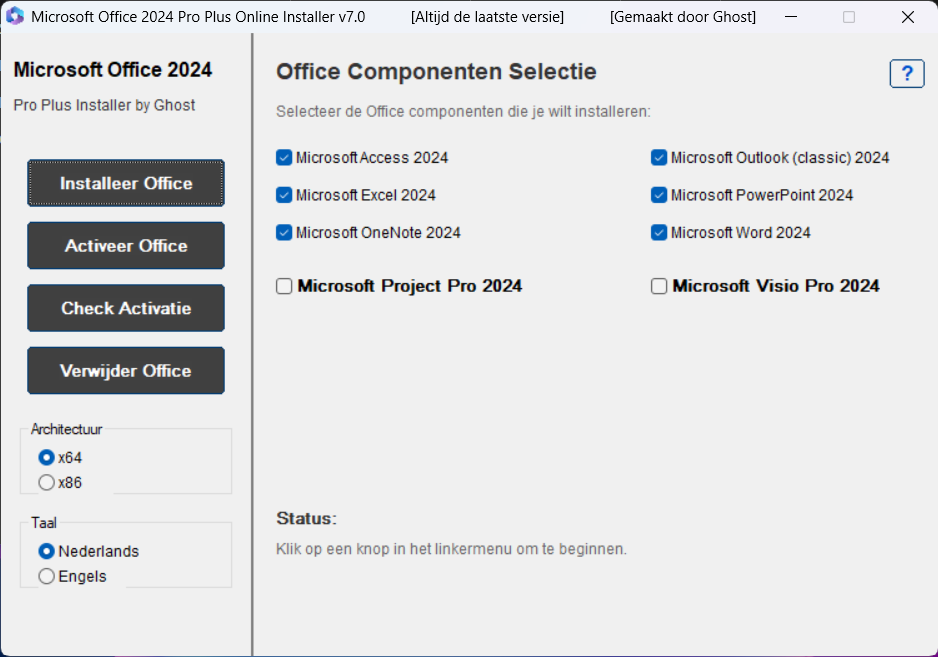Click the Installeer Office button
The image size is (938, 657).
click(x=126, y=183)
